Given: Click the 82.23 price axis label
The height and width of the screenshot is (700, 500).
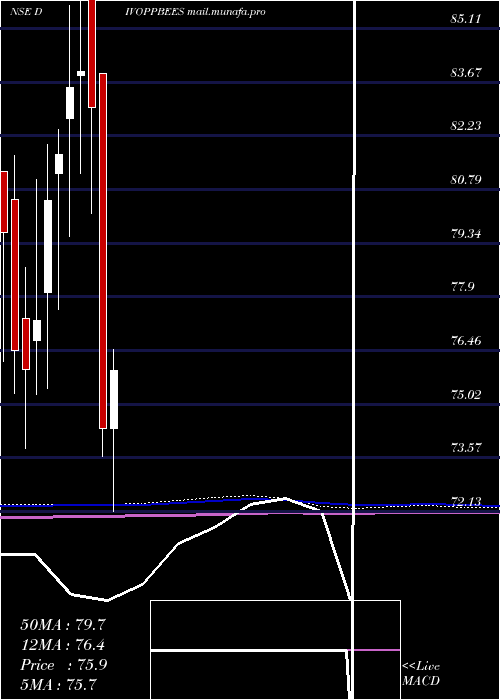Looking at the screenshot, I should 467,126.
